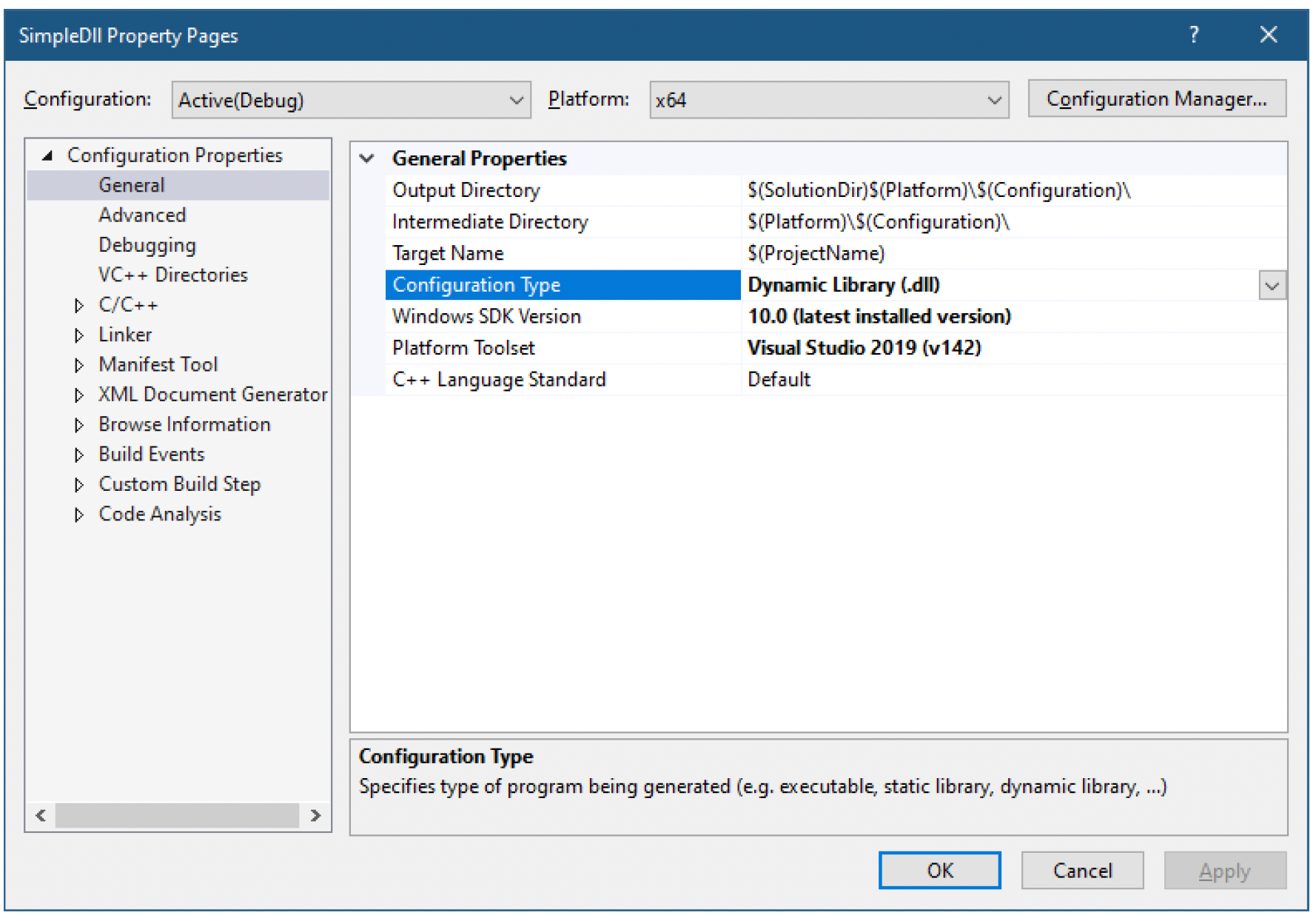
Task: Expand the Code Analysis node arrow
Action: tap(79, 515)
